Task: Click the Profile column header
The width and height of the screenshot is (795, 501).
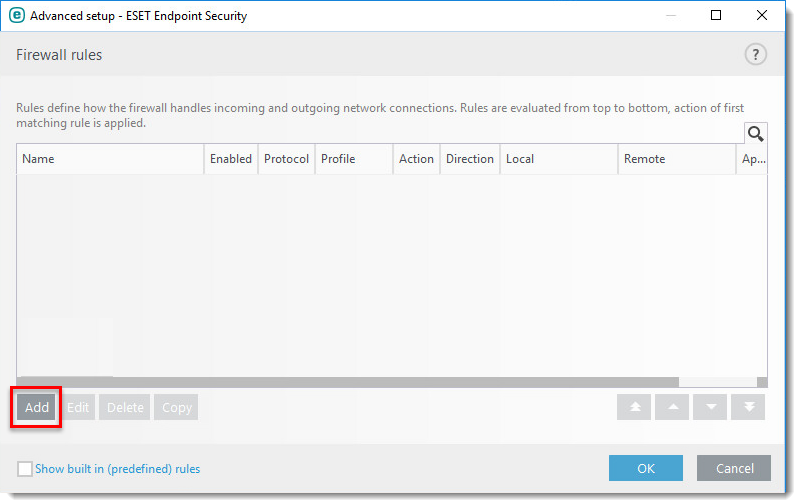Action: 353,159
